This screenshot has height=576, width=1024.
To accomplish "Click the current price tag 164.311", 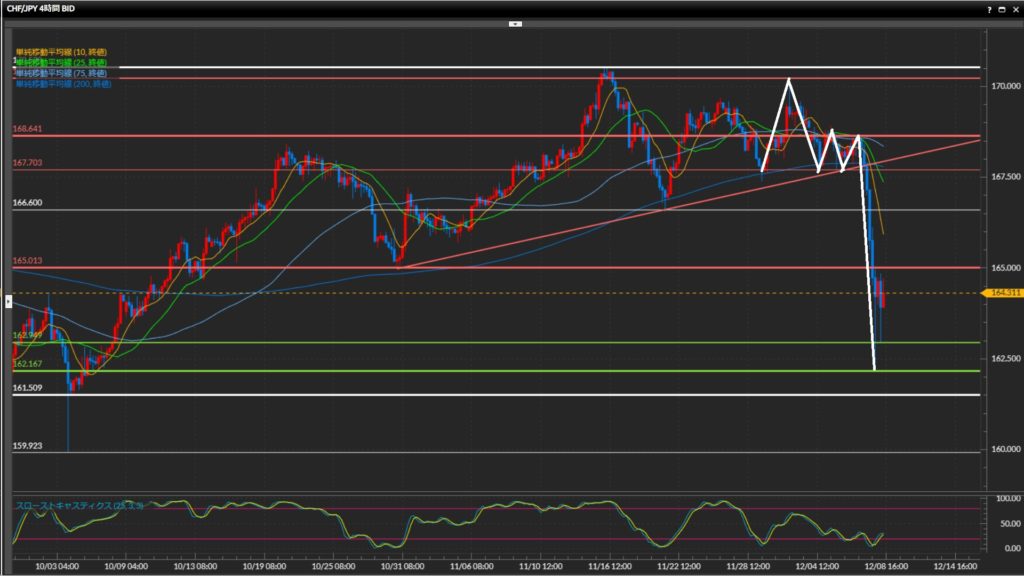I will tap(1001, 293).
